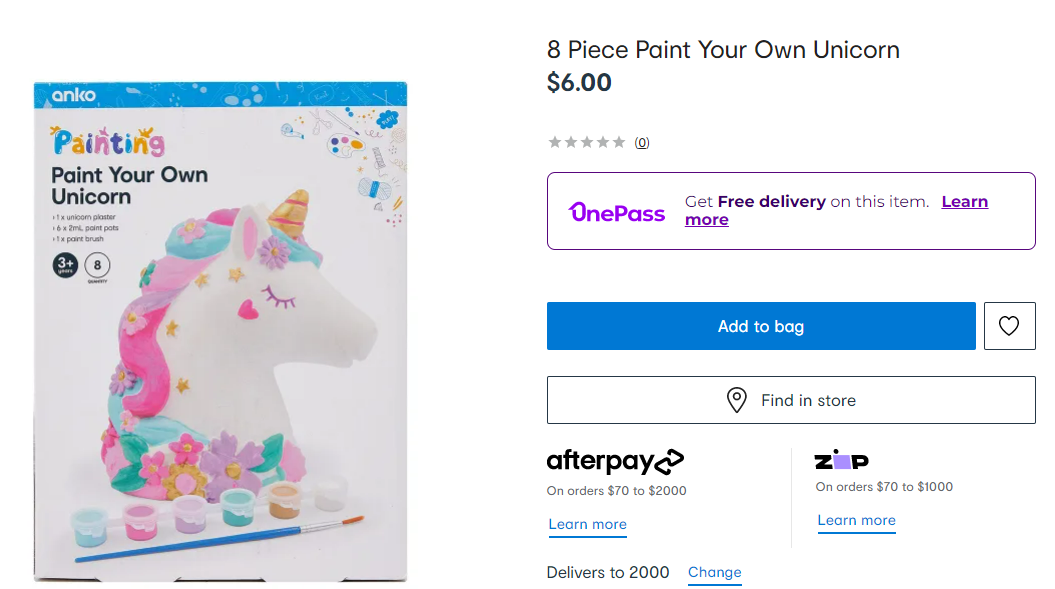
Task: Click the 8 Piece Paint Your Own Unicorn title
Action: [x=723, y=50]
